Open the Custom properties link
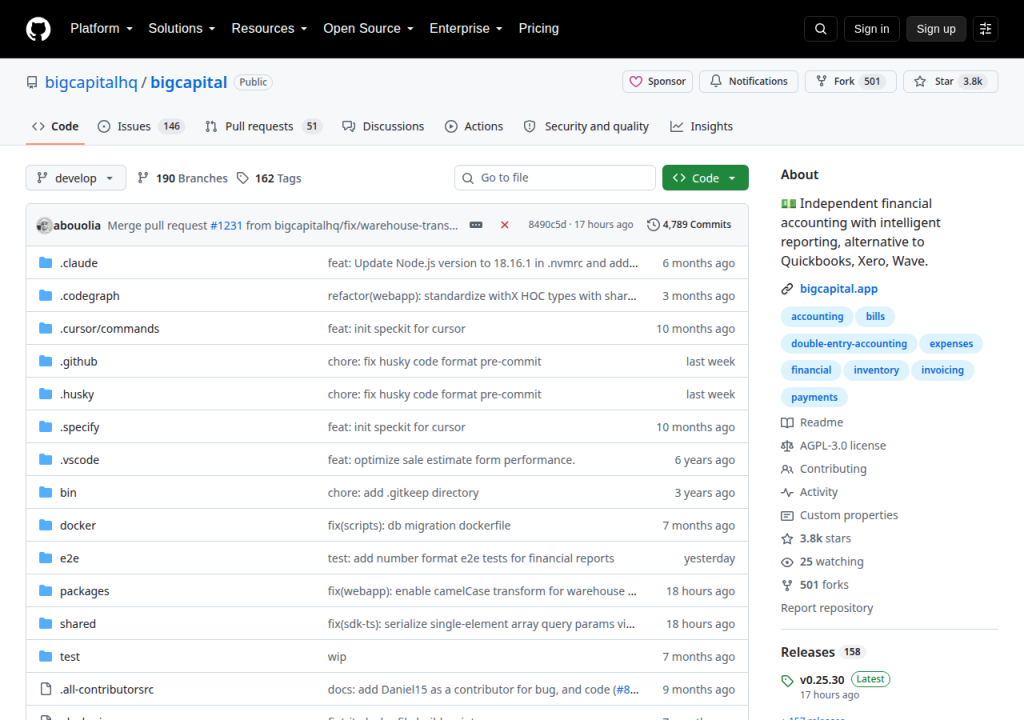1024x720 pixels. click(848, 515)
